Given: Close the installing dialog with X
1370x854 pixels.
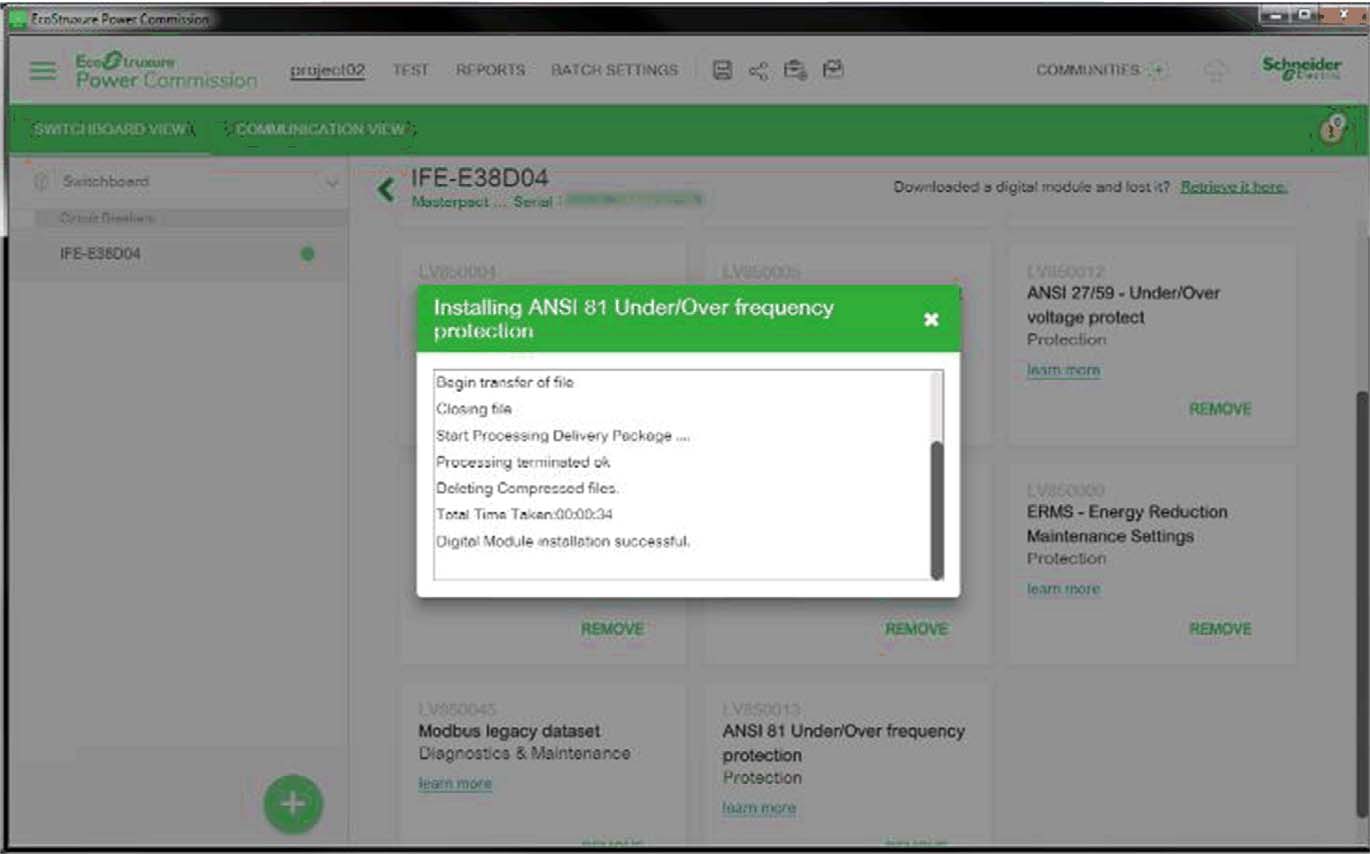Looking at the screenshot, I should 931,319.
